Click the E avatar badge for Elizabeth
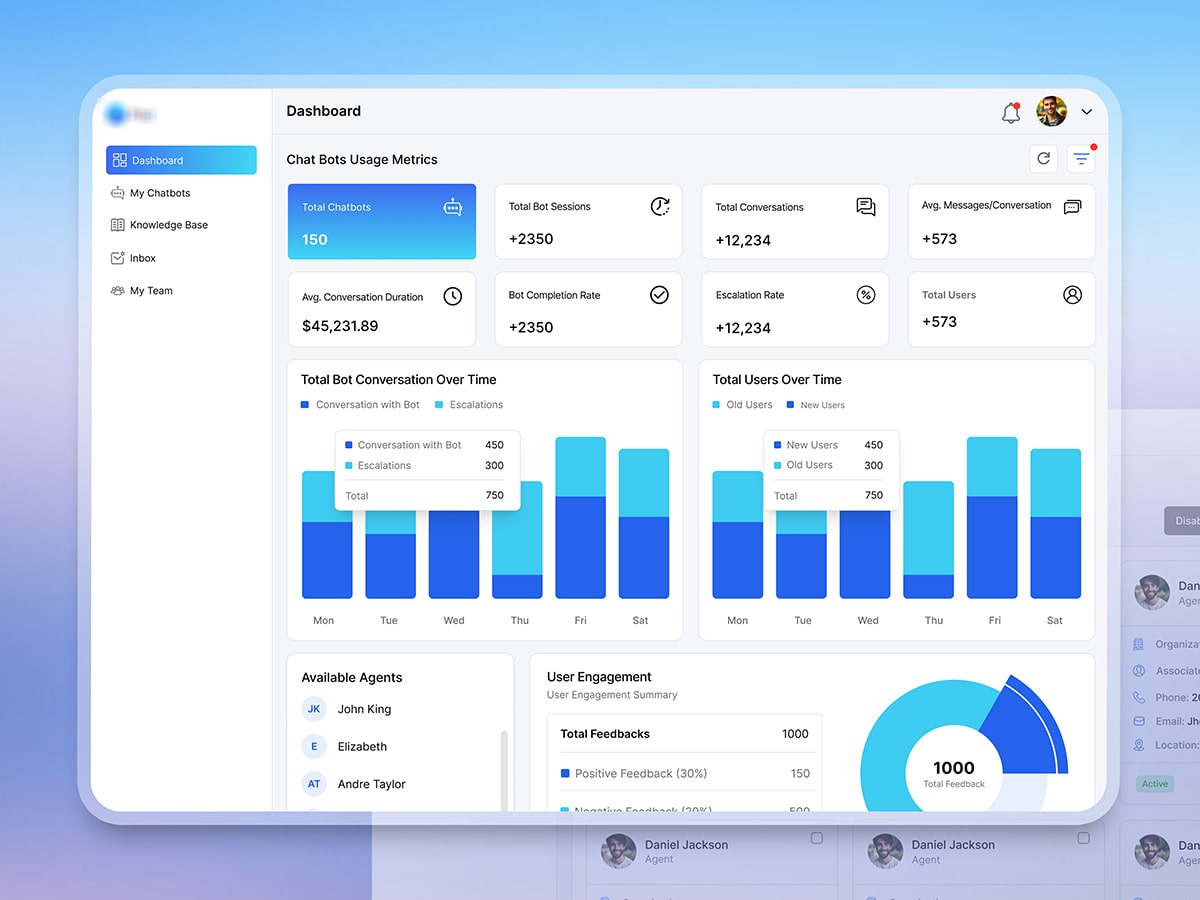Viewport: 1200px width, 900px height. 314,747
